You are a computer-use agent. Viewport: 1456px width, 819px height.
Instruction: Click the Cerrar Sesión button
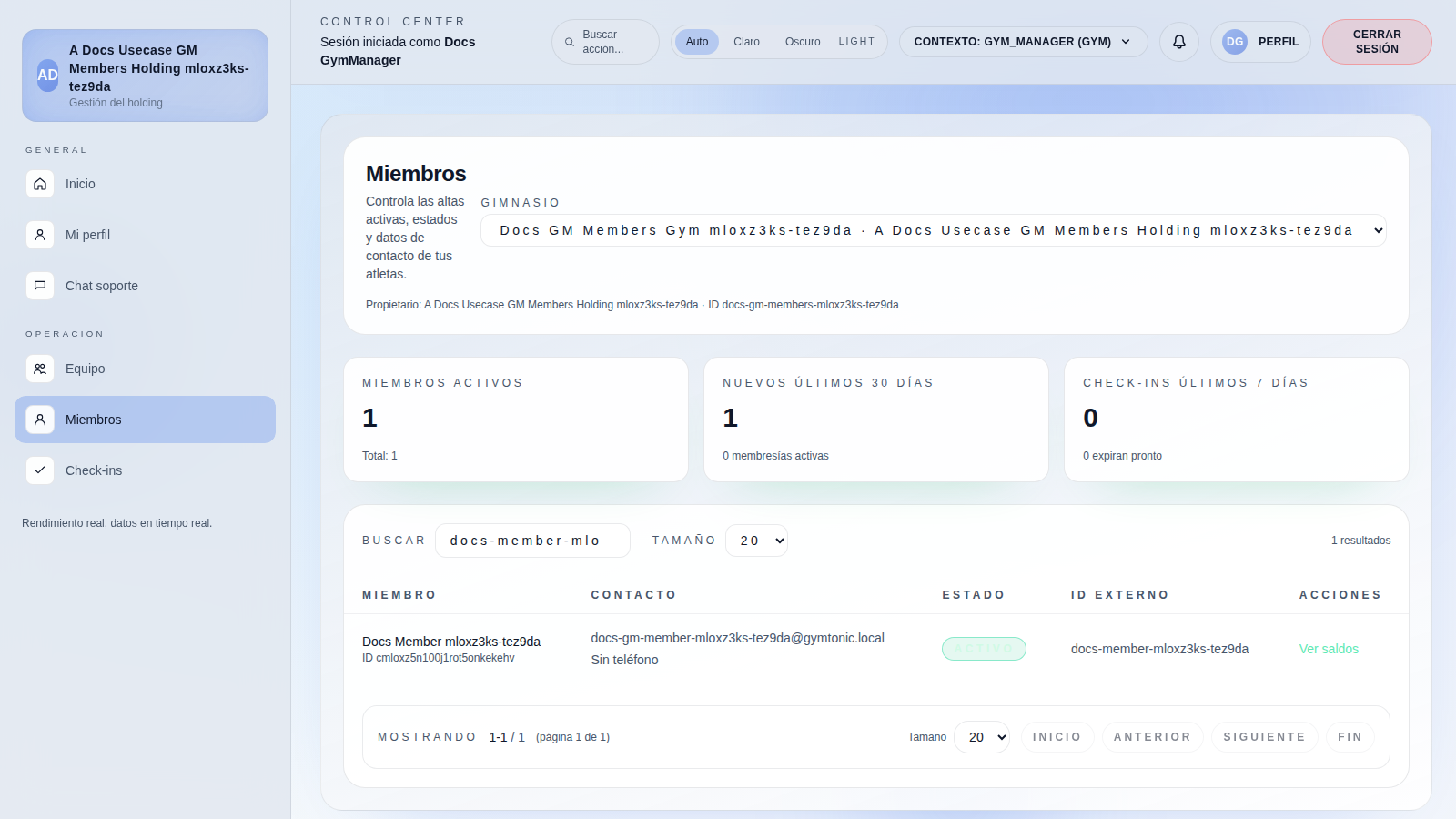coord(1376,42)
